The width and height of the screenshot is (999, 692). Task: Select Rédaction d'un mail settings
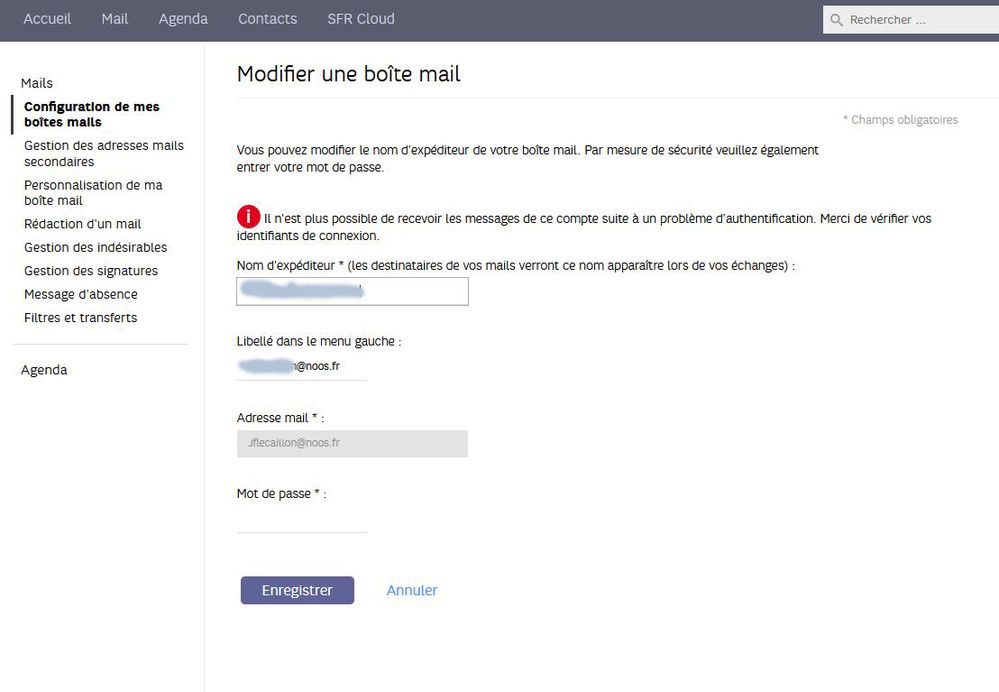coord(83,223)
